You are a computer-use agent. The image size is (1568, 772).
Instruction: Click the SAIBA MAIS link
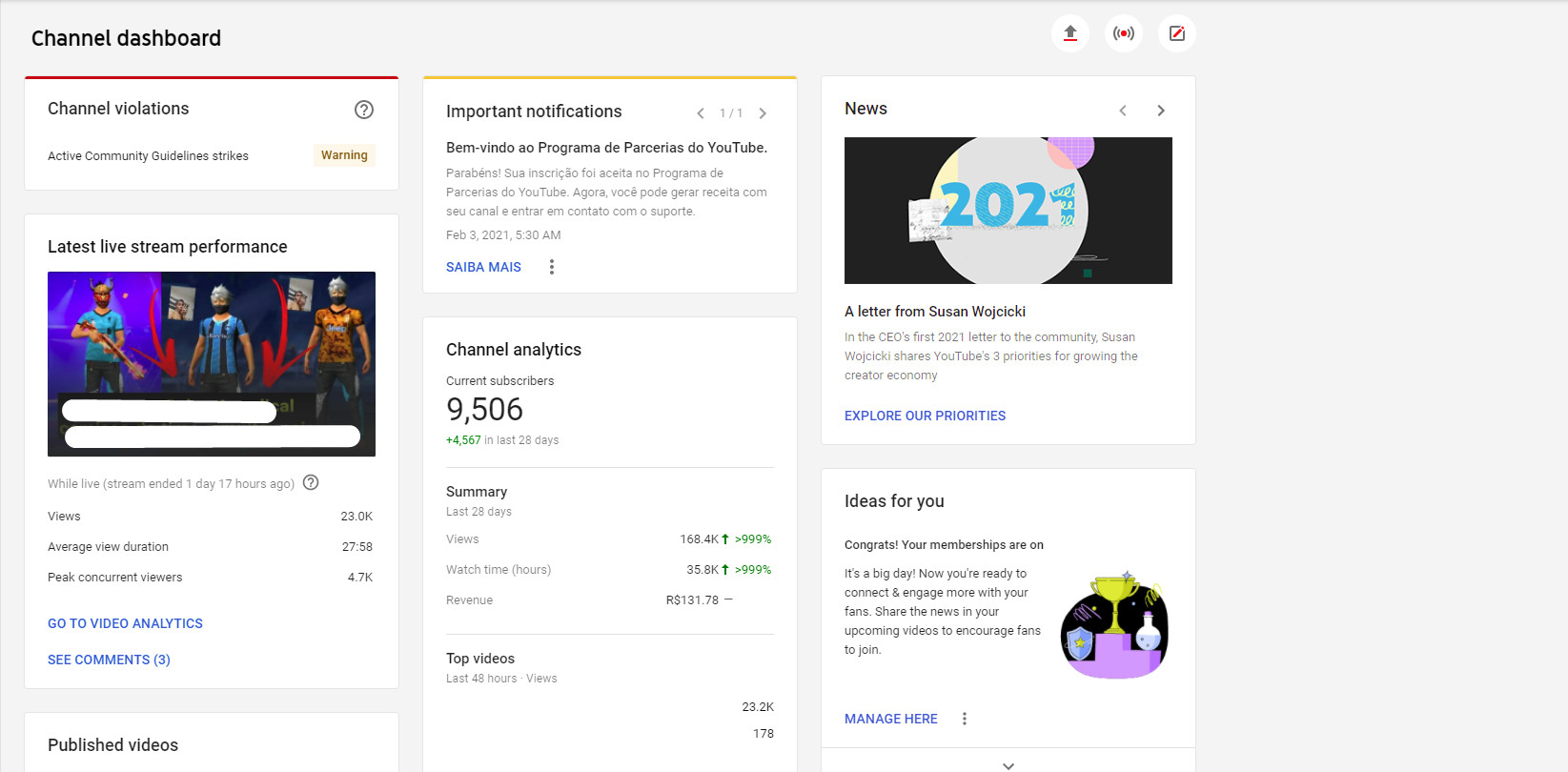click(x=483, y=267)
